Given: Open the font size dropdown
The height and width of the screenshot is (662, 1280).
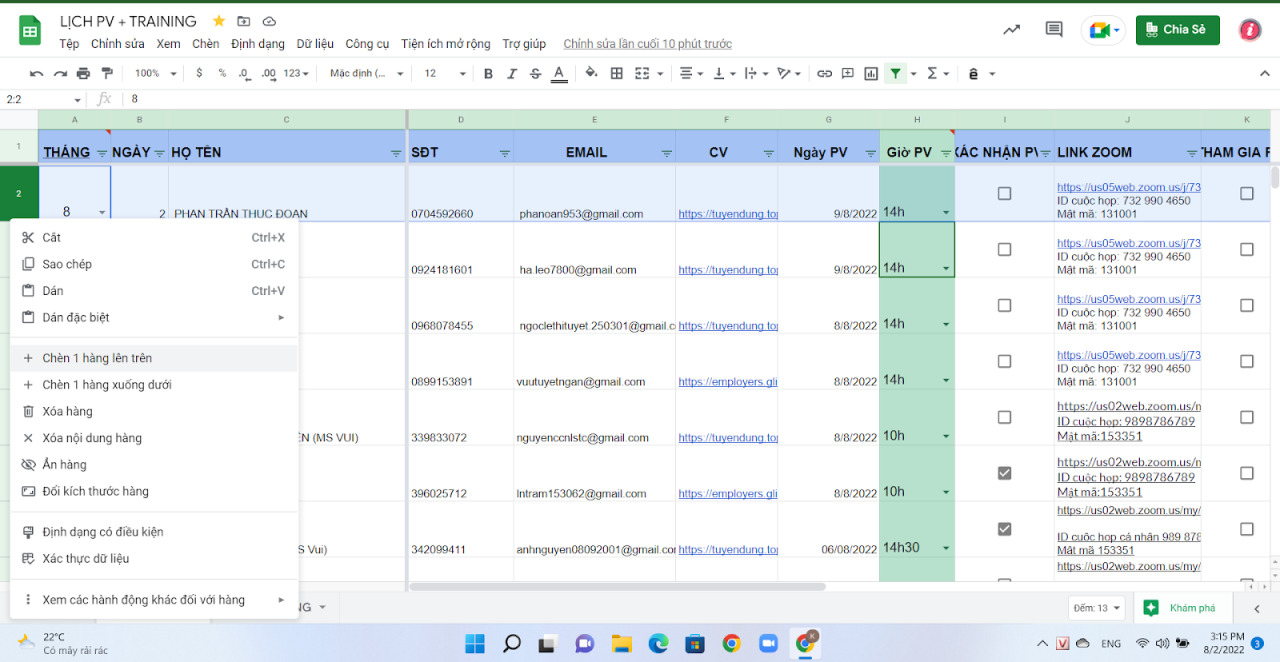Looking at the screenshot, I should pyautogui.click(x=443, y=73).
